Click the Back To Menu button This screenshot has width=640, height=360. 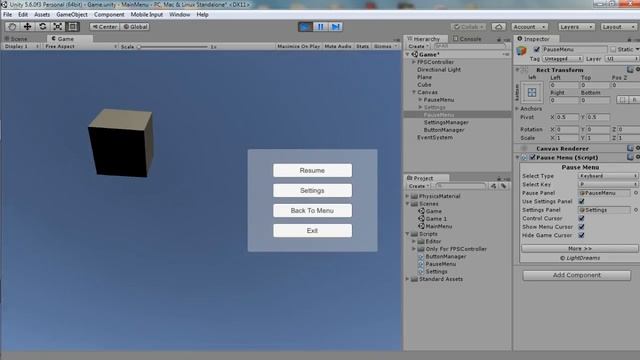[x=312, y=211]
